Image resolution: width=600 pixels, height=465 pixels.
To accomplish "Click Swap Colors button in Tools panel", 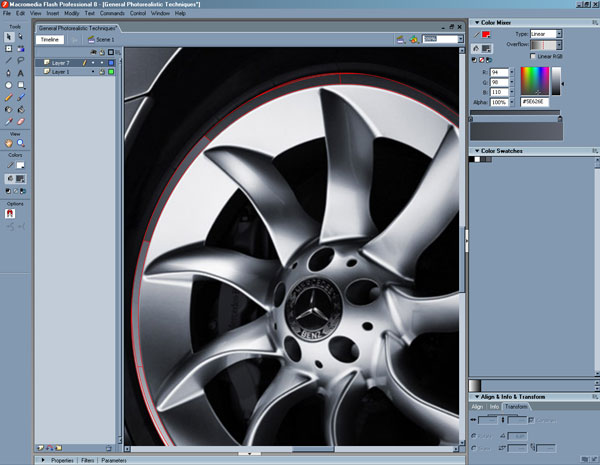I will tap(23, 191).
